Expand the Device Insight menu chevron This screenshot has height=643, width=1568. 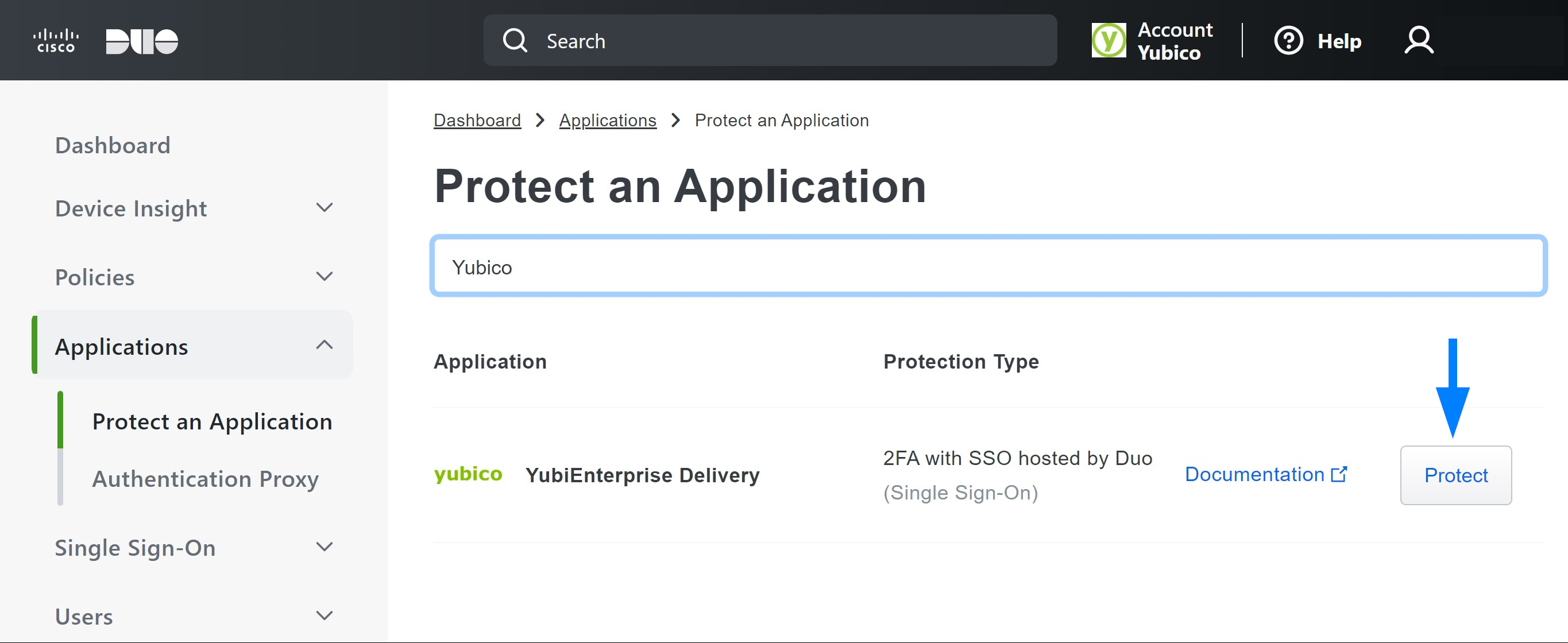[x=325, y=208]
